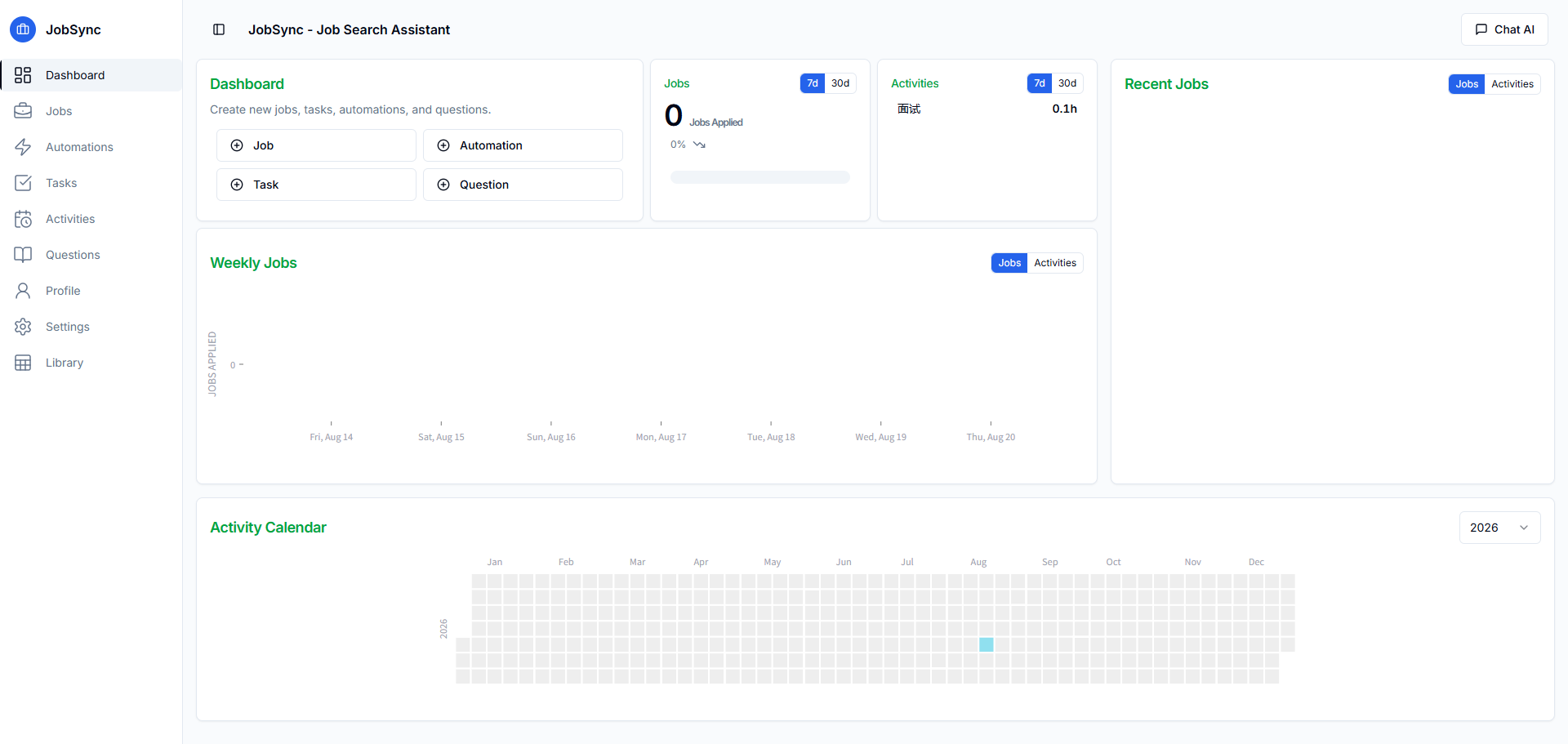
Task: Click the highlighted blue calendar cell in August
Action: (x=987, y=644)
